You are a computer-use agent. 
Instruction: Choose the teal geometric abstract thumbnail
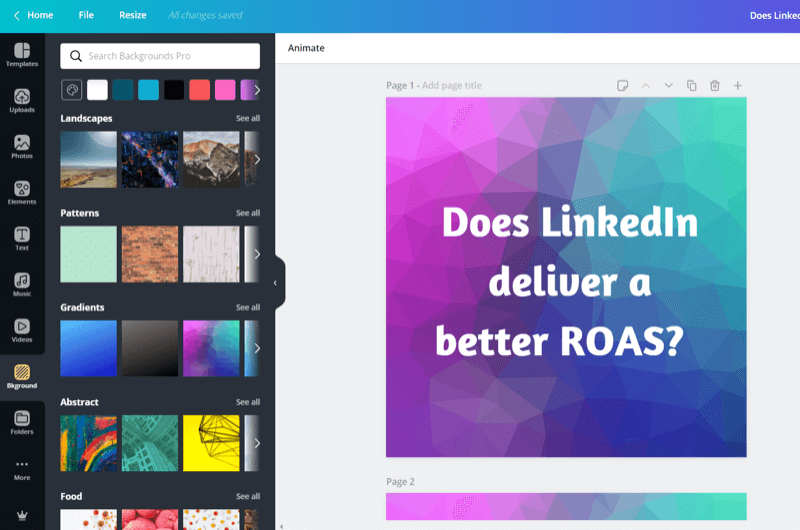point(150,443)
